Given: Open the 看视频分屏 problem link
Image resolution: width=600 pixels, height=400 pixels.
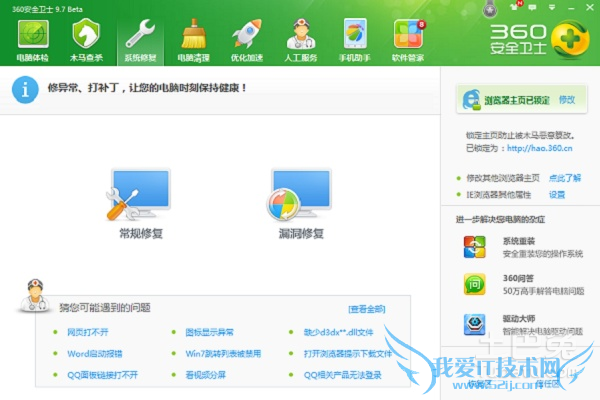Looking at the screenshot, I should (205, 375).
